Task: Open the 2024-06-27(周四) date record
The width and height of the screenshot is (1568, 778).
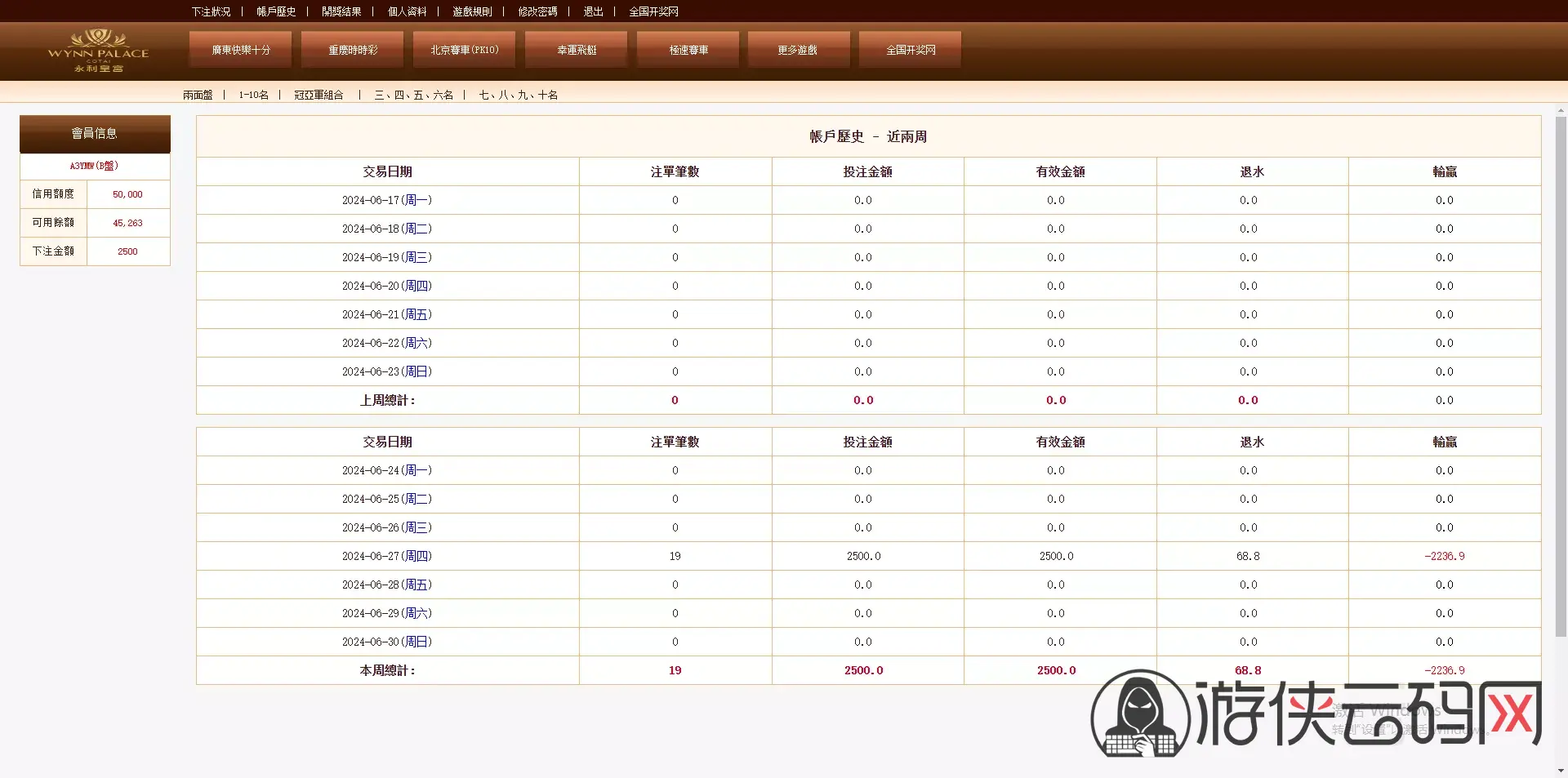Action: coord(387,556)
